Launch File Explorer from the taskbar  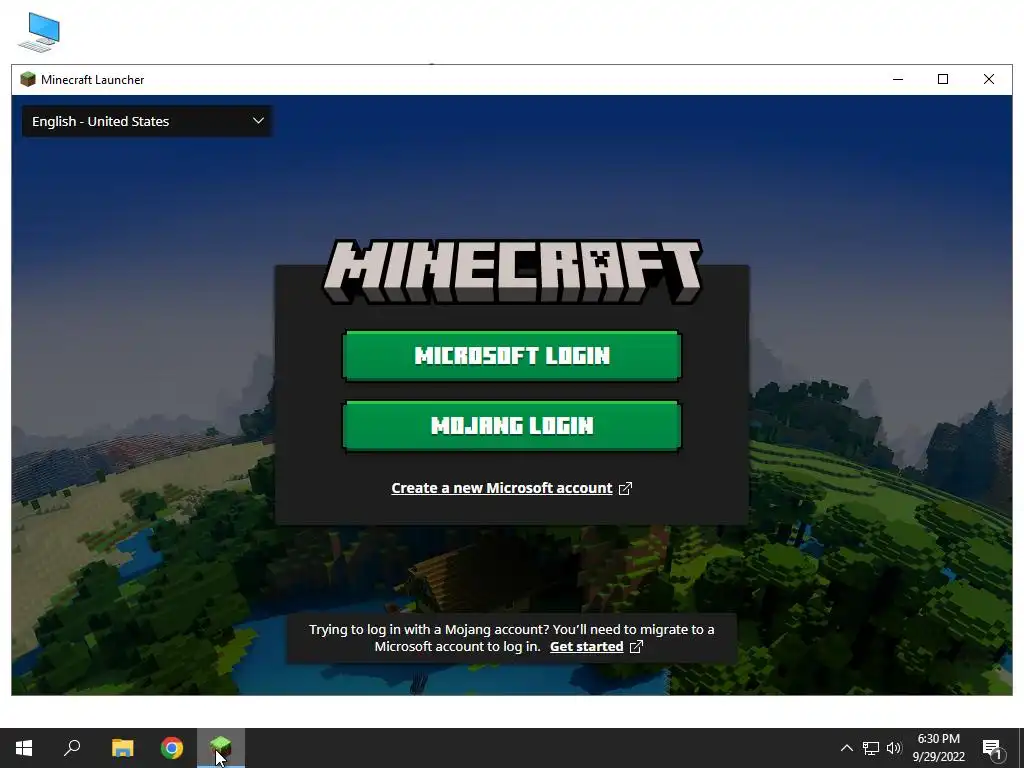pos(122,748)
